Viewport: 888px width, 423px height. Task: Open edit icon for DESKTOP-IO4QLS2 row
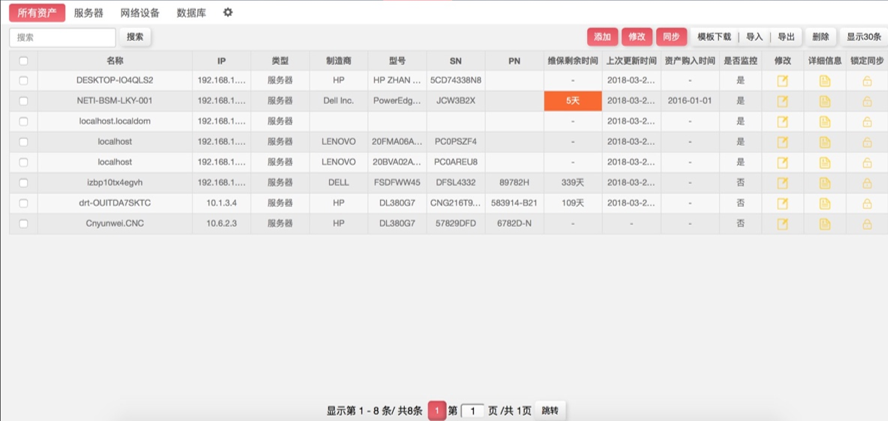click(x=782, y=80)
